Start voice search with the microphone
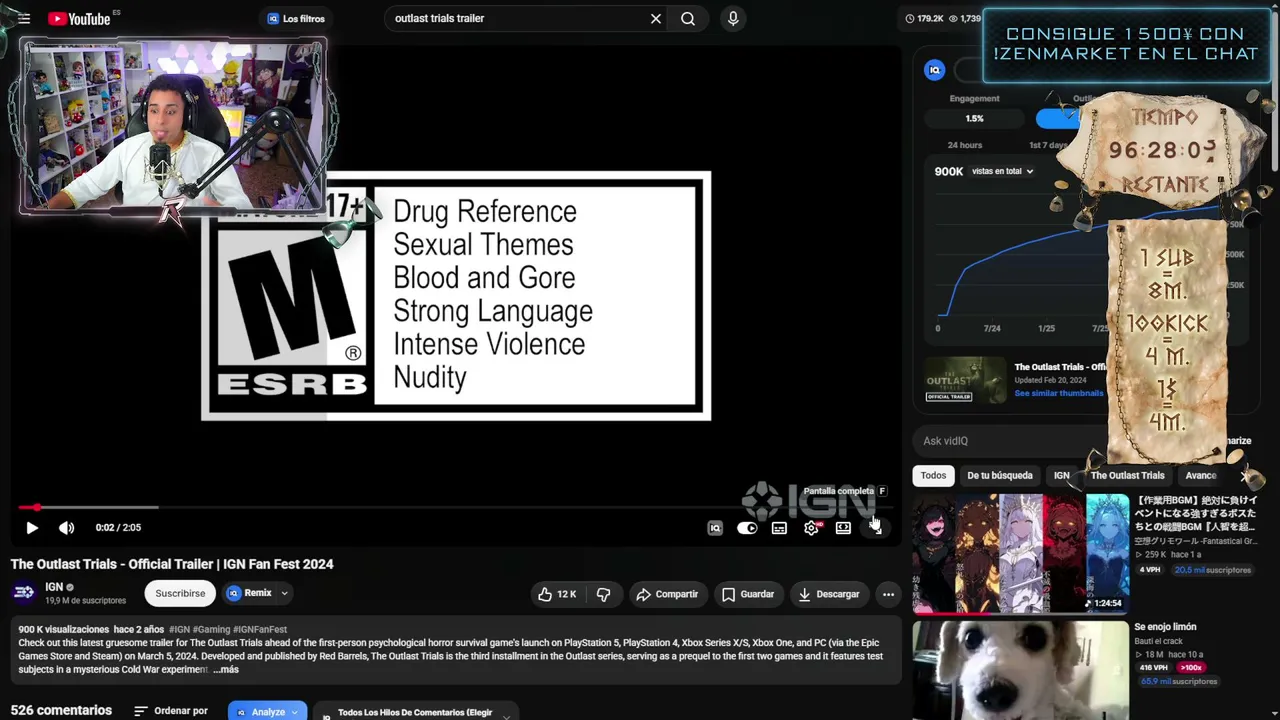The width and height of the screenshot is (1280, 720). [x=733, y=18]
